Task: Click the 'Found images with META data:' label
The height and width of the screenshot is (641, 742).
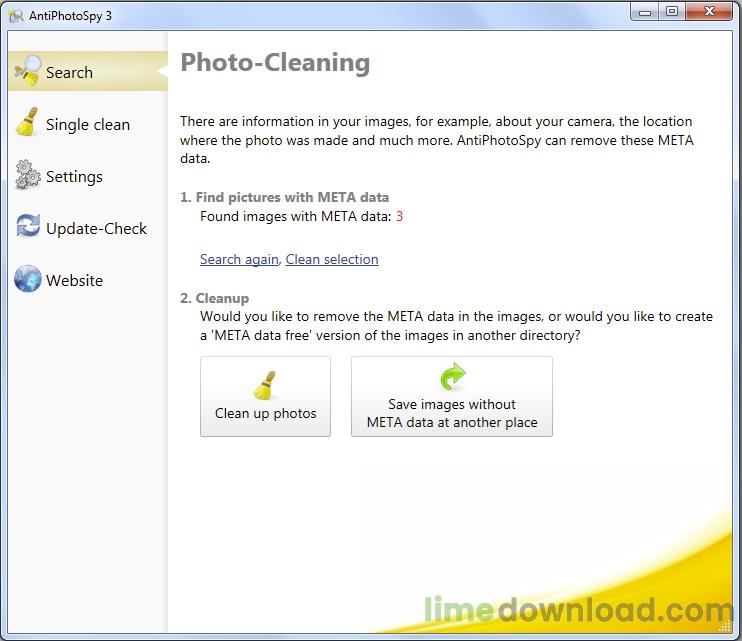Action: tap(296, 217)
